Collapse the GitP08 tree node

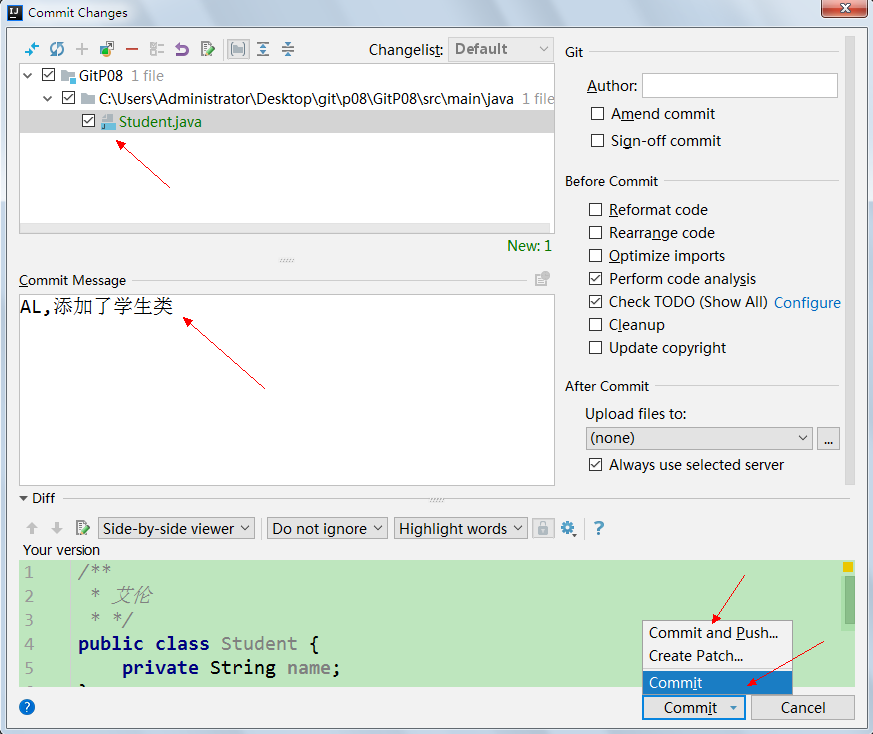click(28, 75)
